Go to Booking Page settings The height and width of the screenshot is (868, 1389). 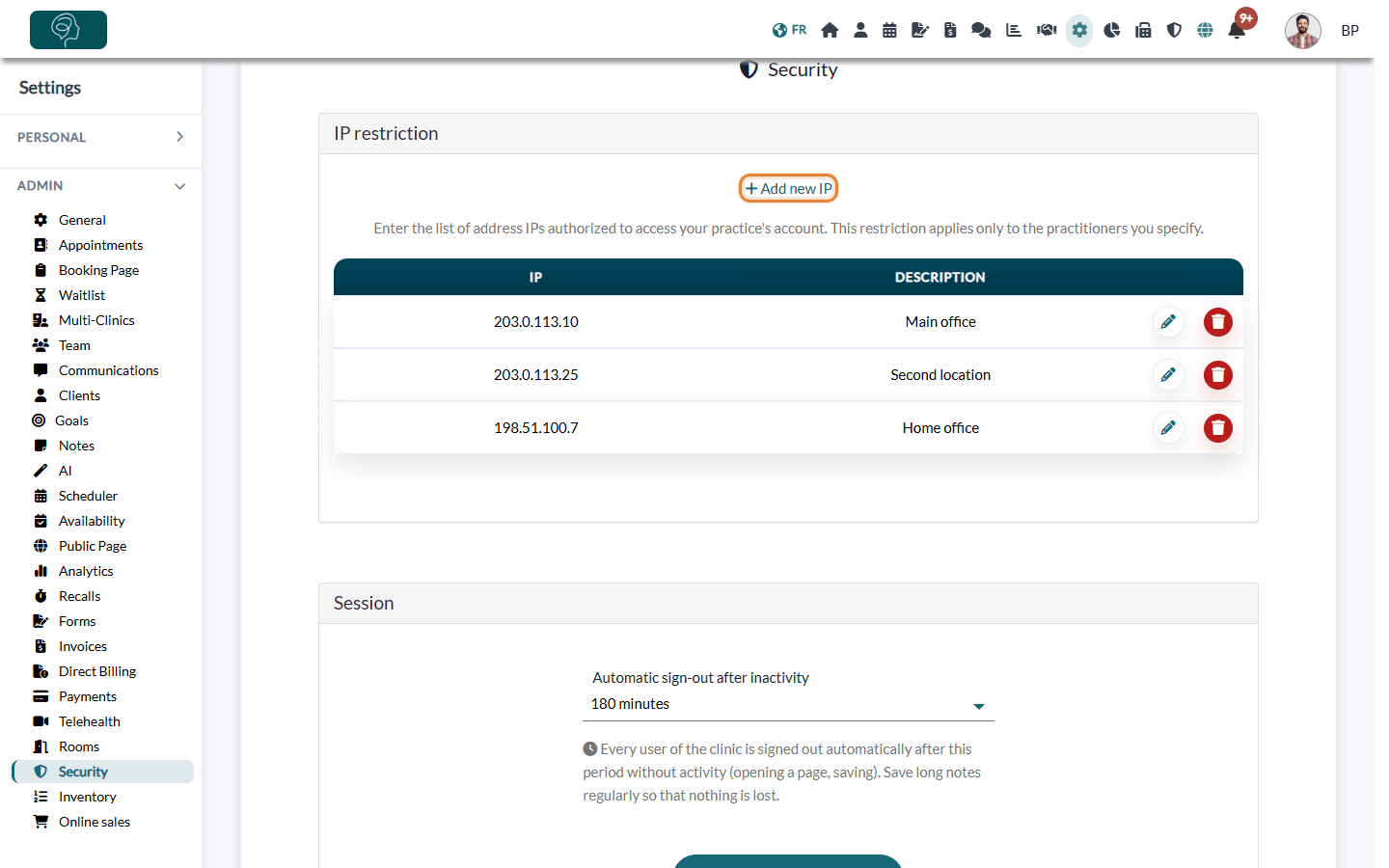(x=98, y=270)
